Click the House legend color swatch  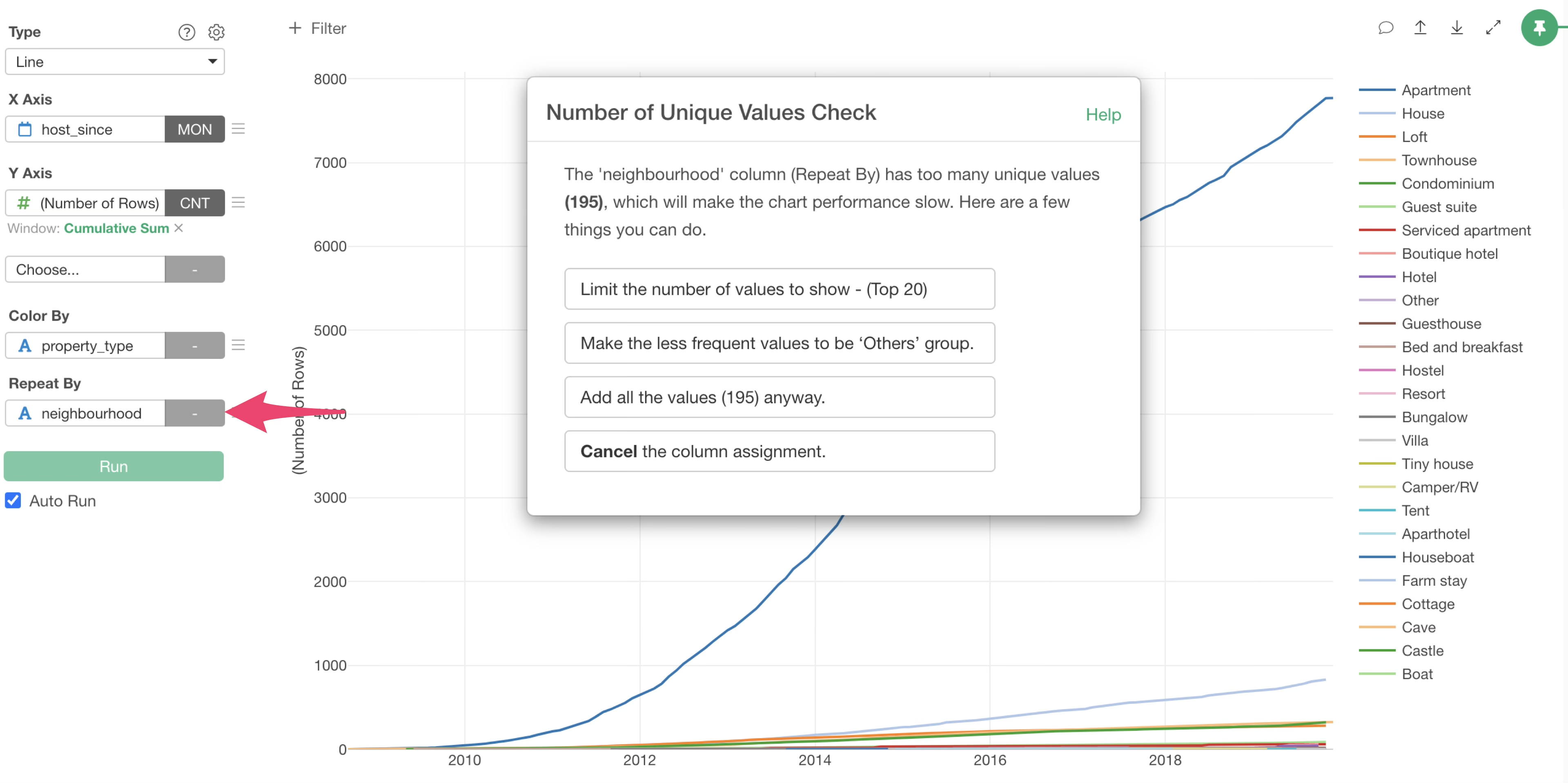click(x=1377, y=114)
